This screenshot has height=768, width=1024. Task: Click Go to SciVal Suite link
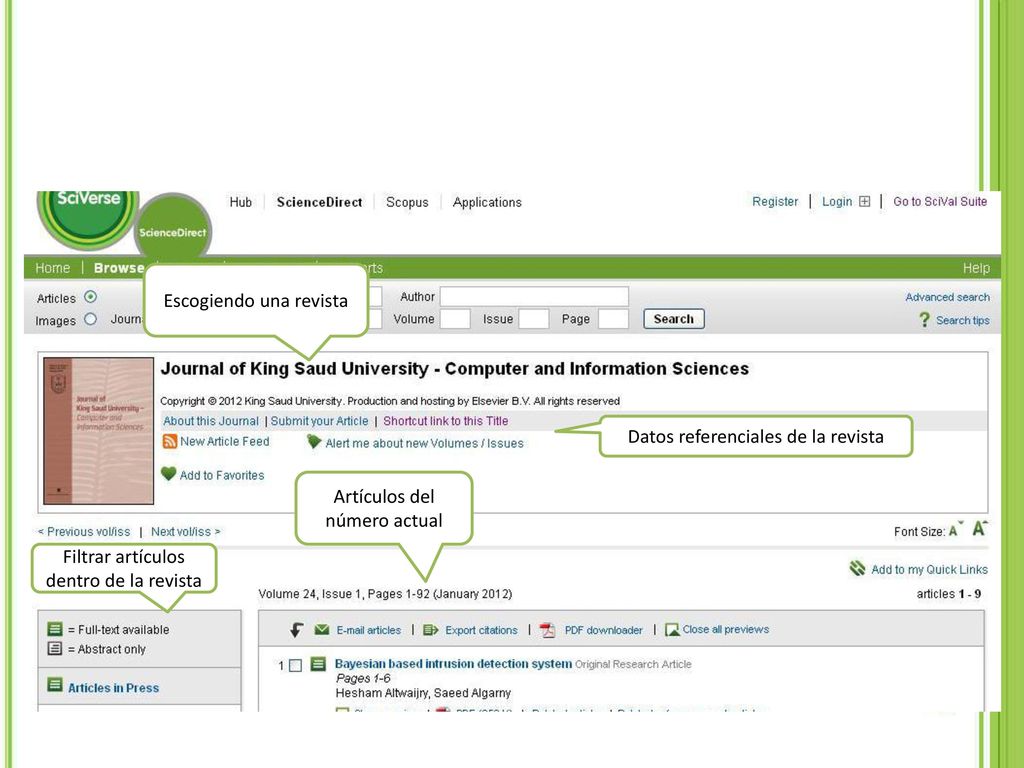pos(940,202)
